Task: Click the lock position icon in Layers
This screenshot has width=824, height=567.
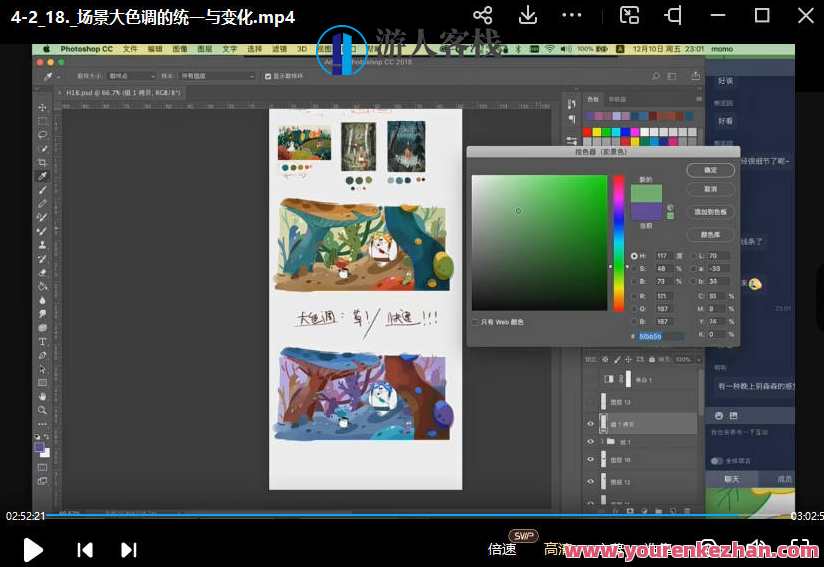Action: click(x=629, y=359)
